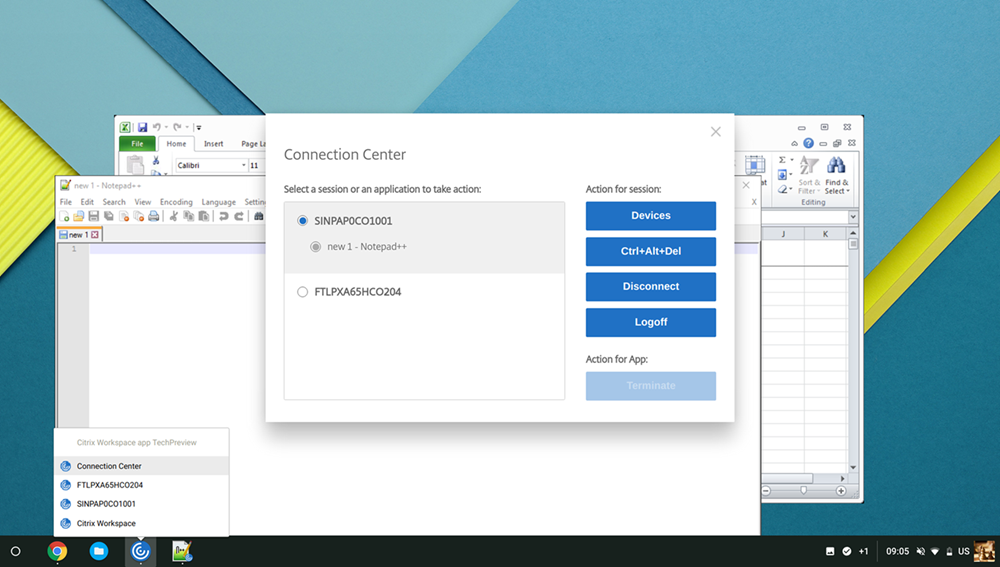Select the FTLPXA65HCO204 session radio button
Image resolution: width=1000 pixels, height=567 pixels.
click(x=302, y=292)
